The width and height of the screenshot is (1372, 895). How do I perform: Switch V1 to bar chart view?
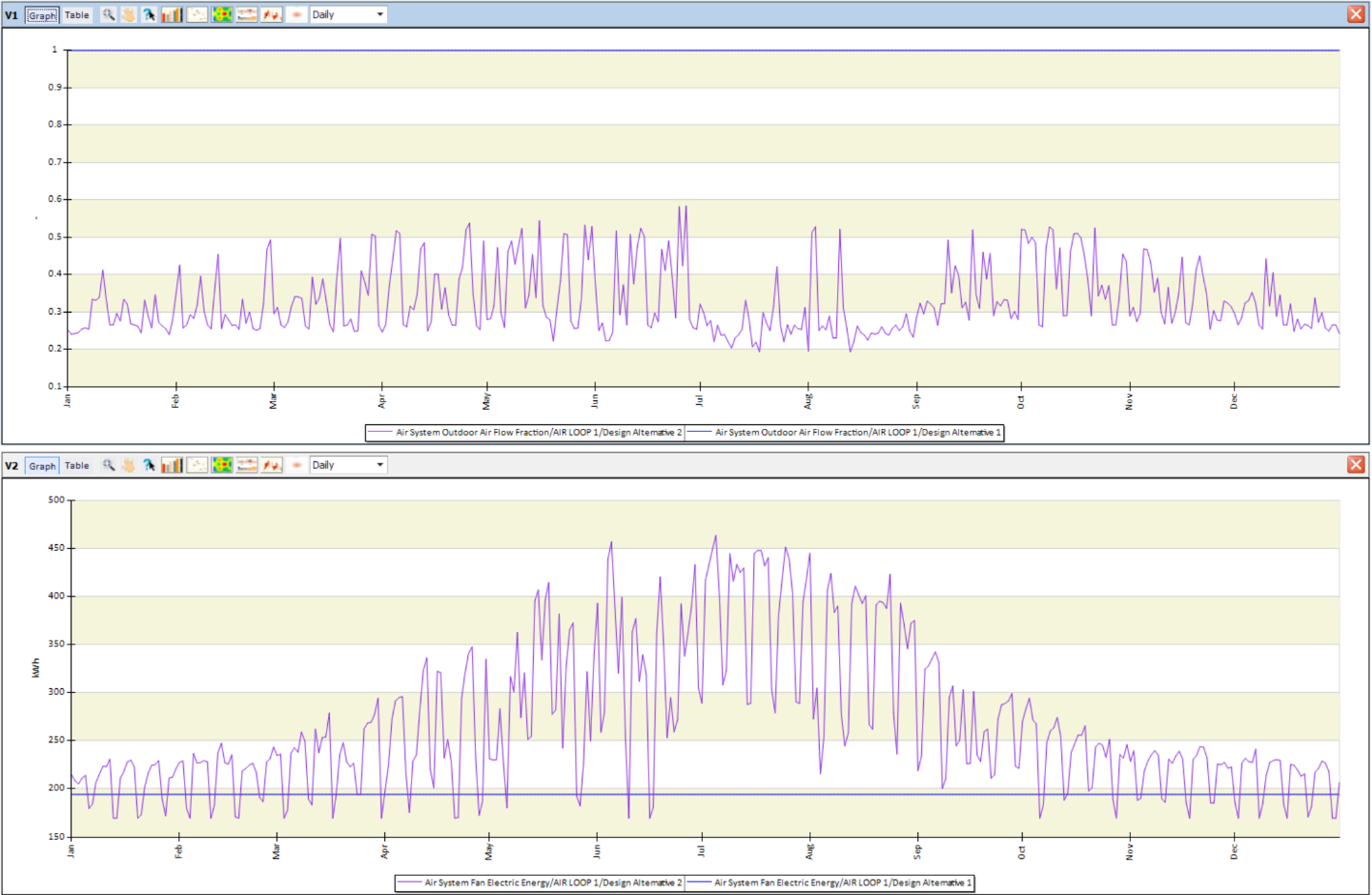(x=172, y=14)
